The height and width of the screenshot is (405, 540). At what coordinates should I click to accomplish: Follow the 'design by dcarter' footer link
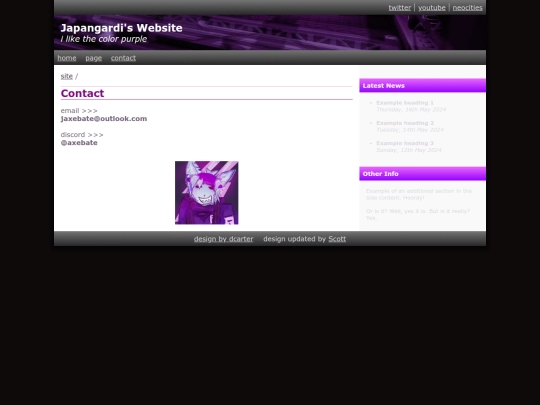tap(224, 239)
